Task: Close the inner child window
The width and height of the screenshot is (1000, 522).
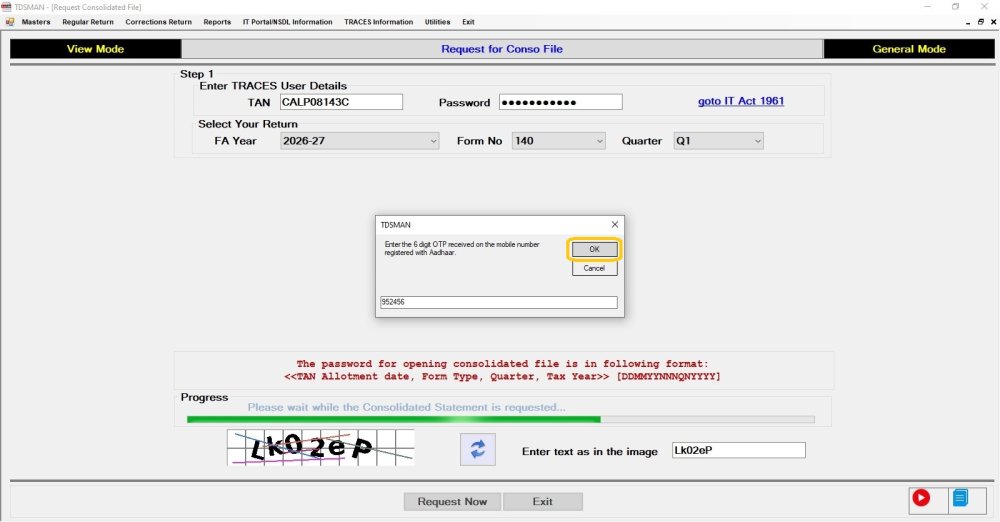Action: 994,22
